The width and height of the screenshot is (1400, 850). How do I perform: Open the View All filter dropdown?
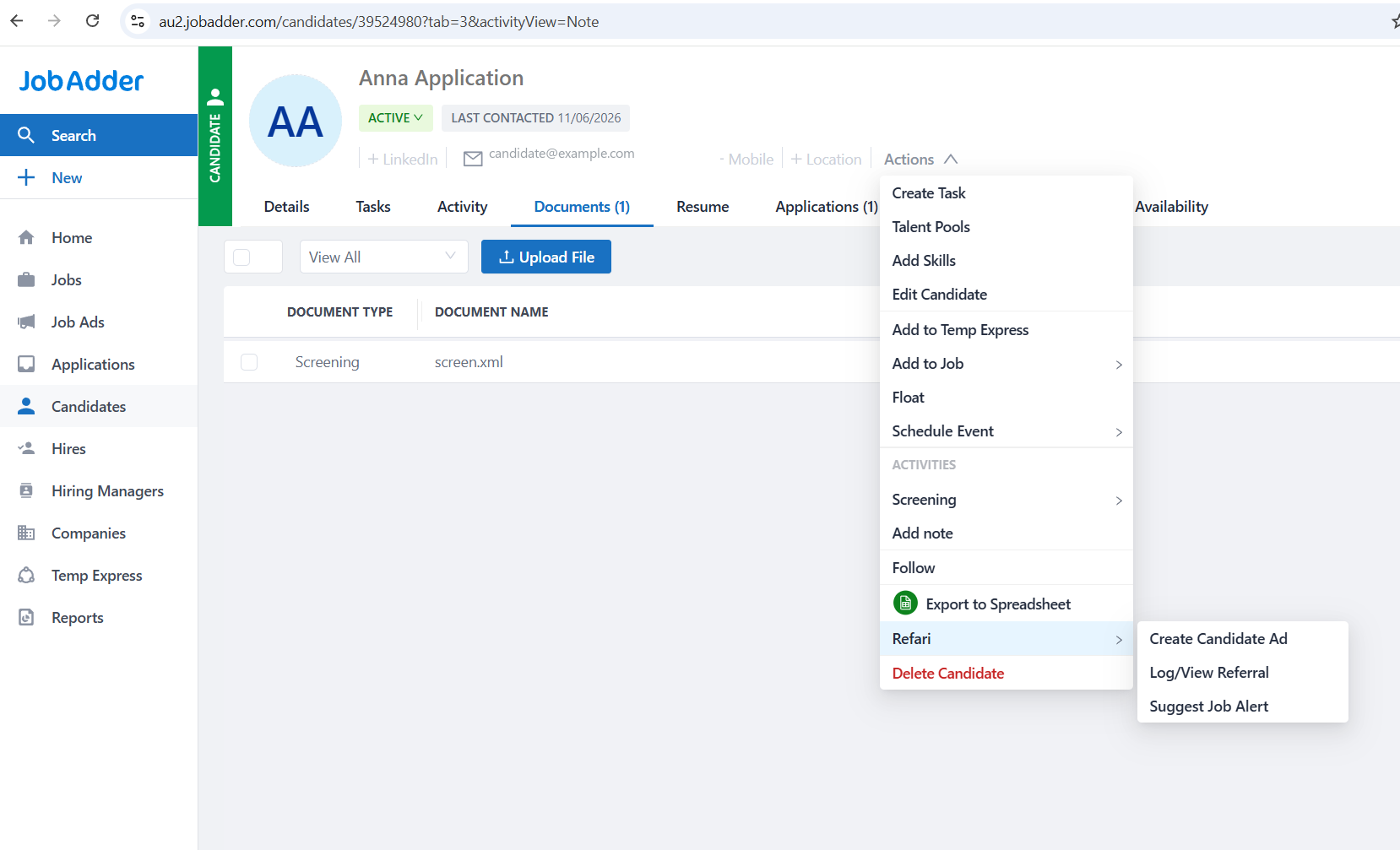(x=384, y=257)
